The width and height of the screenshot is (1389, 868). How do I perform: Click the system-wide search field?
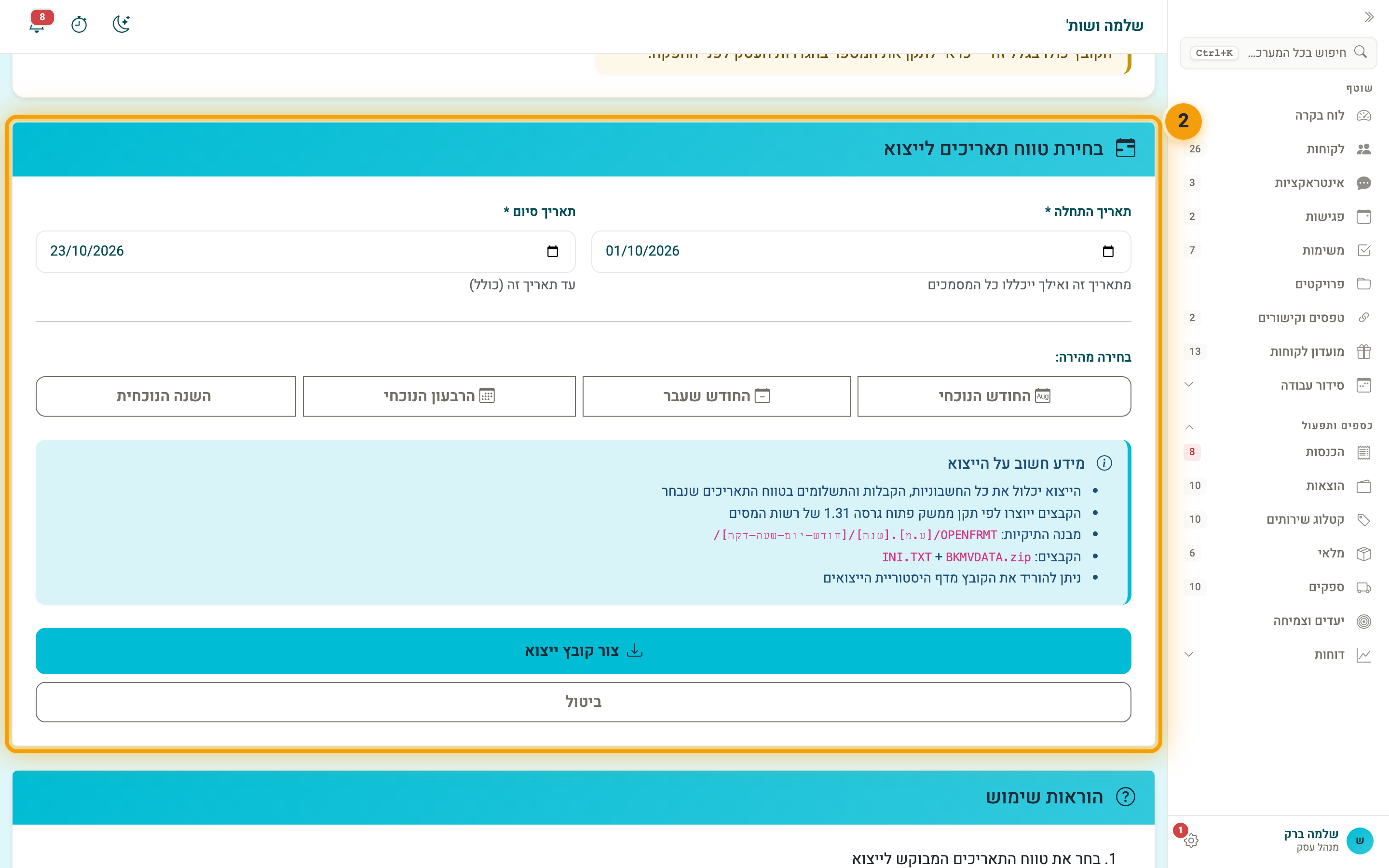1278,53
